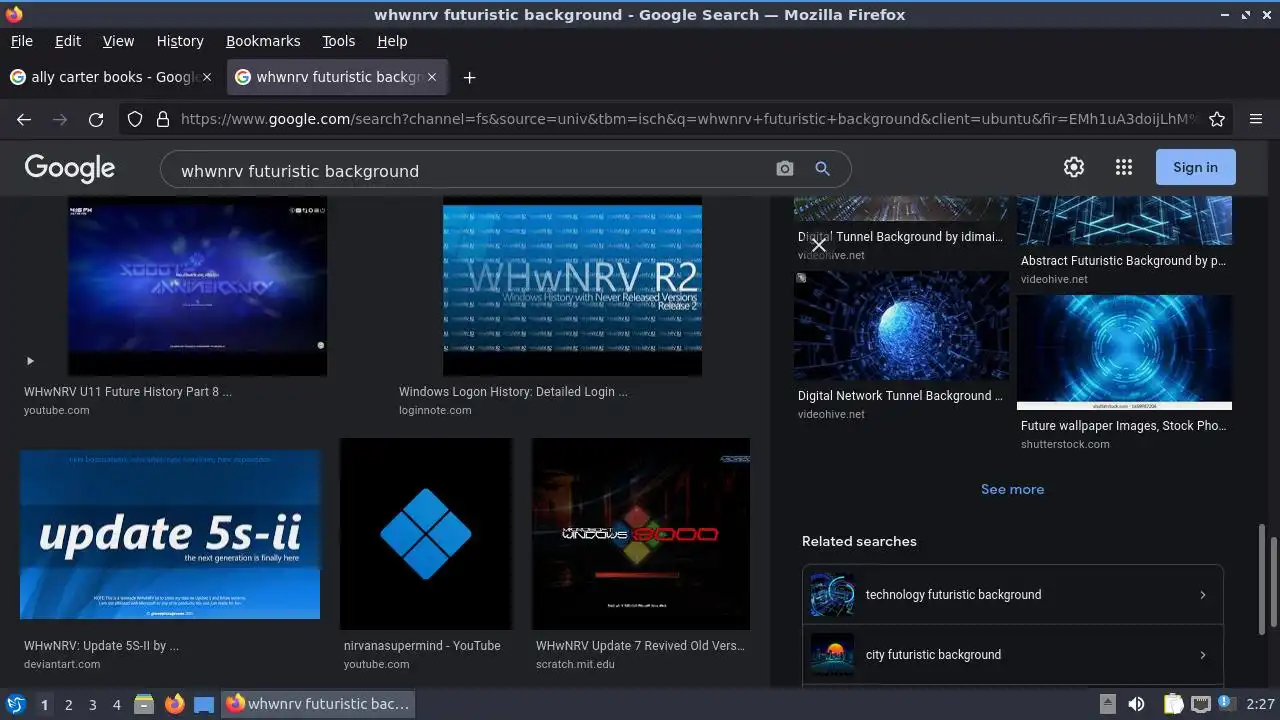Open the Edit menu
Screen dimensions: 1280x720
pyautogui.click(x=68, y=41)
